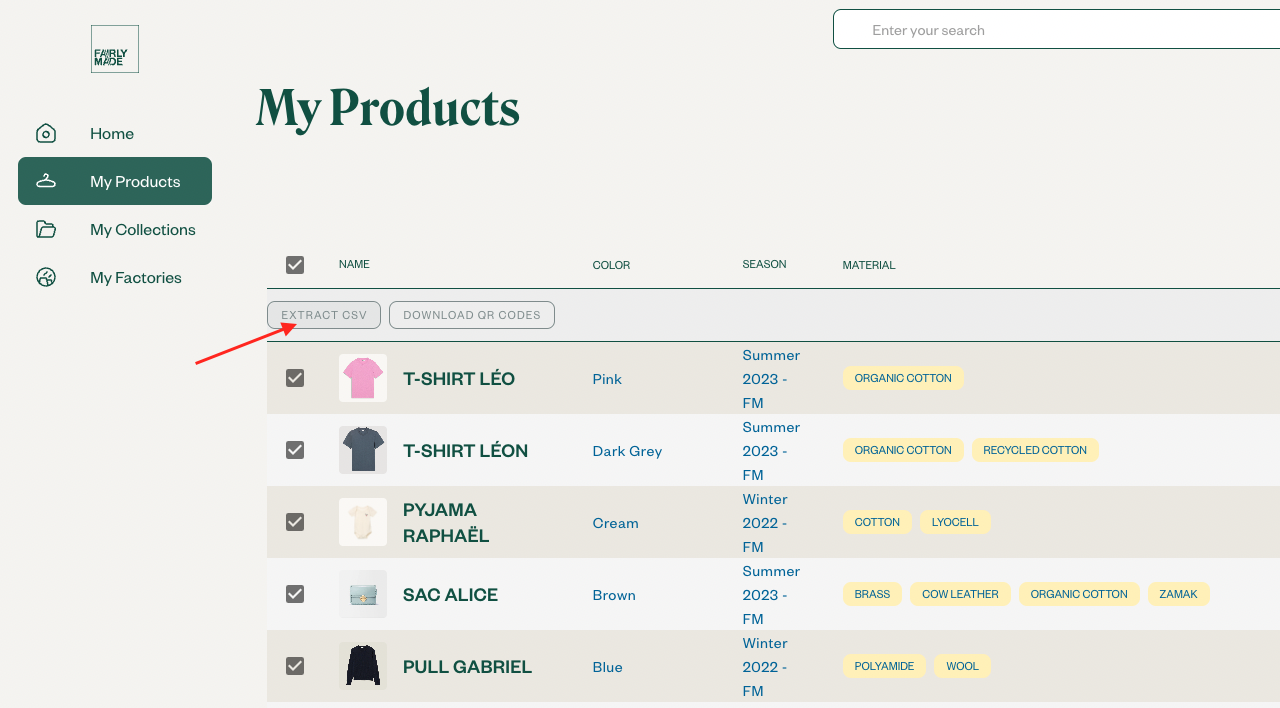Click the Recycled Cotton material tag

(1035, 450)
